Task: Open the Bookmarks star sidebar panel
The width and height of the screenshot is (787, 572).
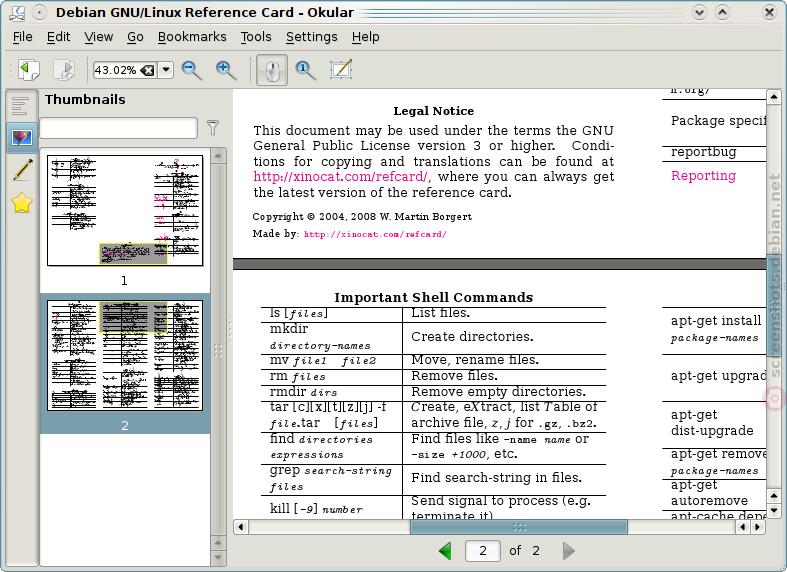Action: click(22, 203)
